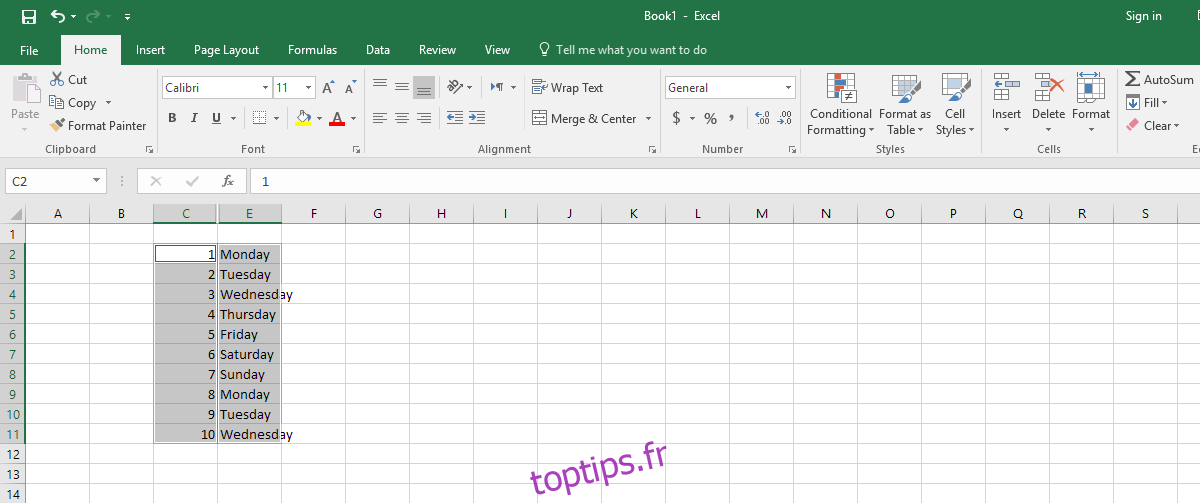Click the Sign in link
Viewport: 1200px width, 503px height.
[1143, 16]
